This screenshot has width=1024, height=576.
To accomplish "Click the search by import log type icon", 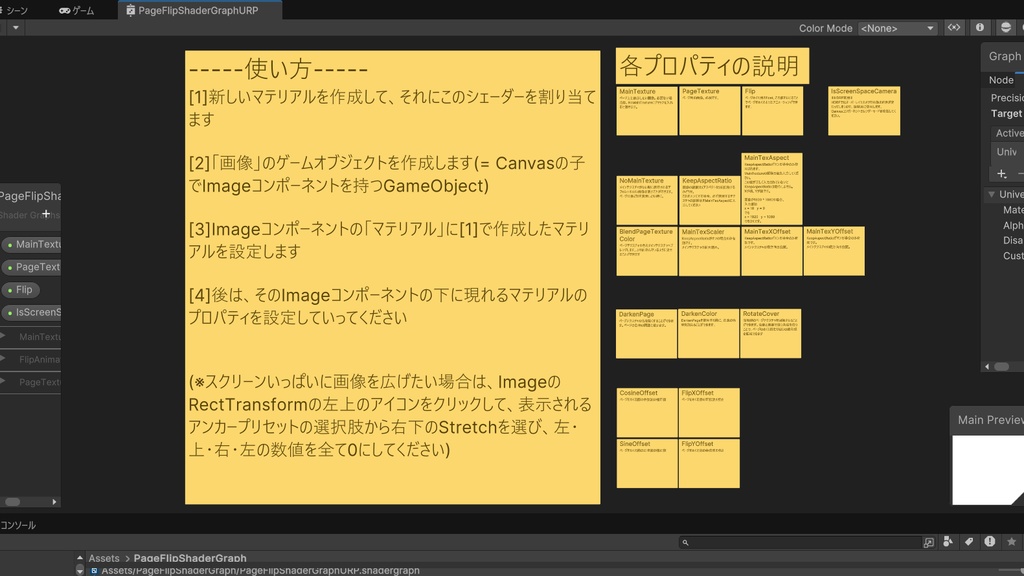I will [x=990, y=541].
